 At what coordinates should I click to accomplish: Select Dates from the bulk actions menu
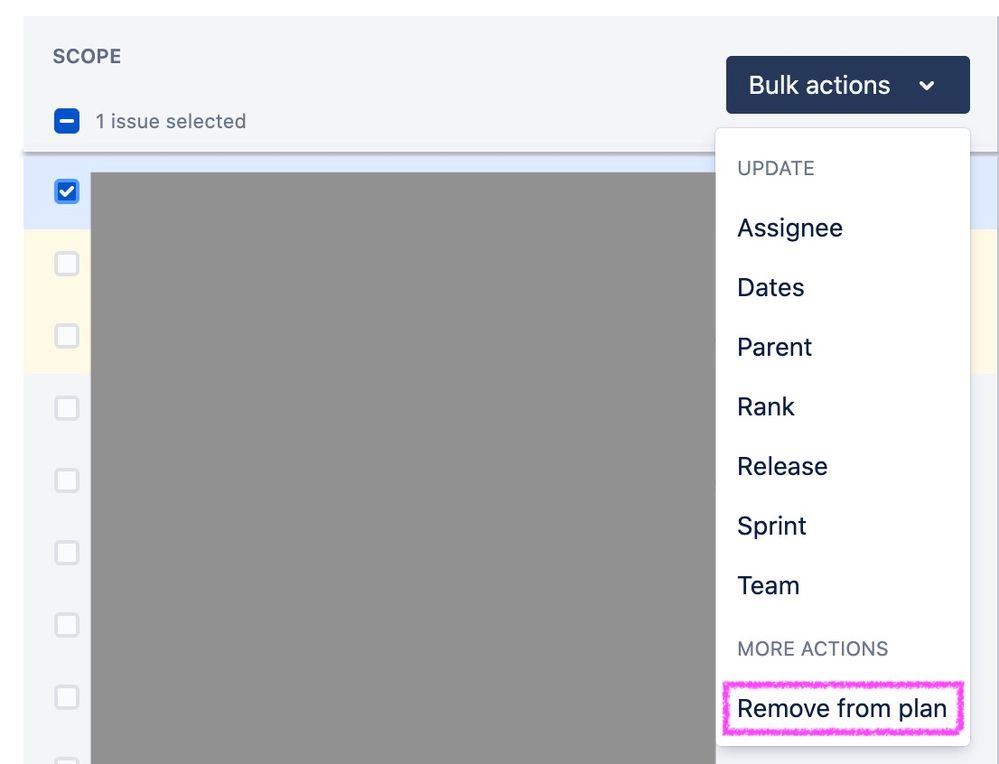tap(770, 288)
